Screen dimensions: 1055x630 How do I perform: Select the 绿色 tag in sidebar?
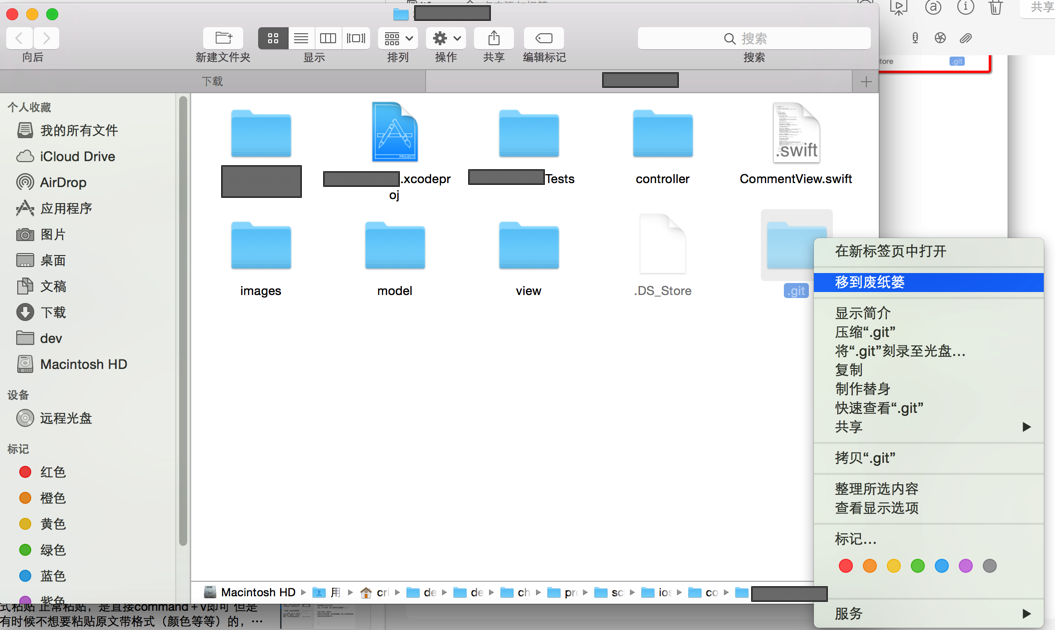[x=42, y=550]
